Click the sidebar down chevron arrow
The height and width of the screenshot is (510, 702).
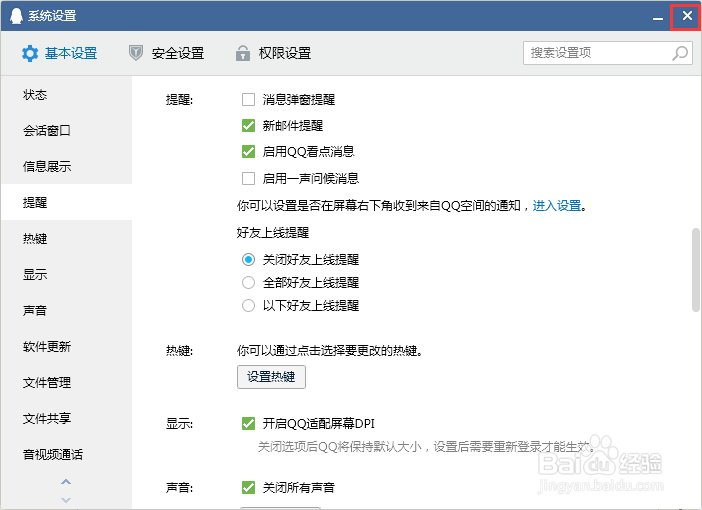[66, 500]
